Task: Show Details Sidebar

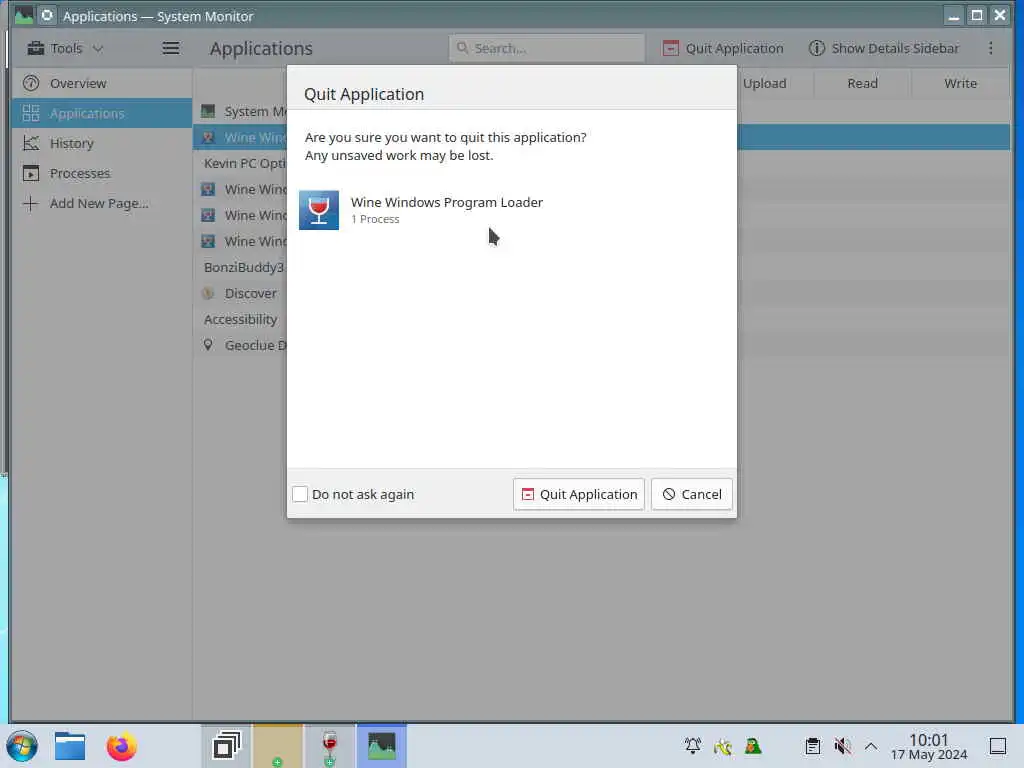Action: click(884, 48)
